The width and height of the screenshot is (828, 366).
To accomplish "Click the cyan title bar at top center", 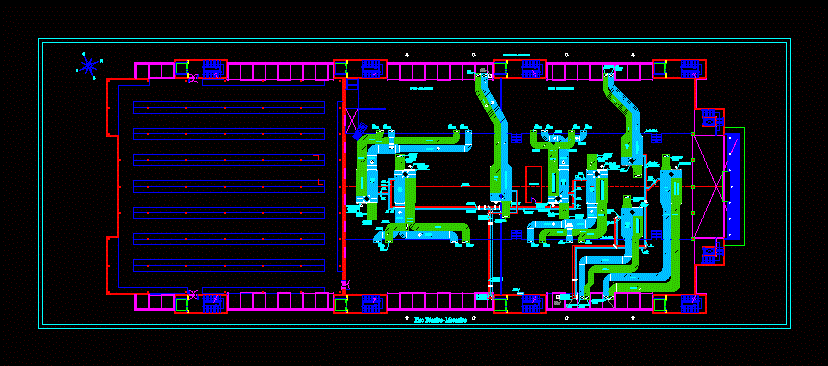I will tap(516, 55).
